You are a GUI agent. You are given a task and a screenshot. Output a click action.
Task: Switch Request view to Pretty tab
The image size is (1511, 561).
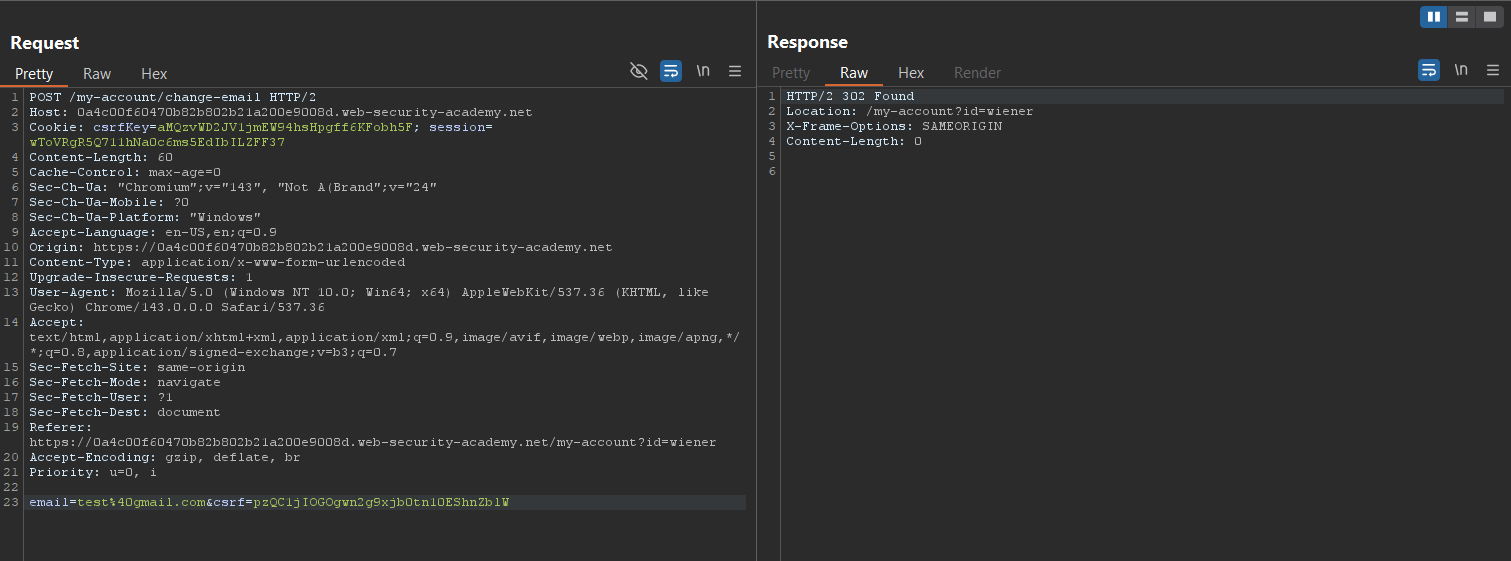pyautogui.click(x=34, y=74)
